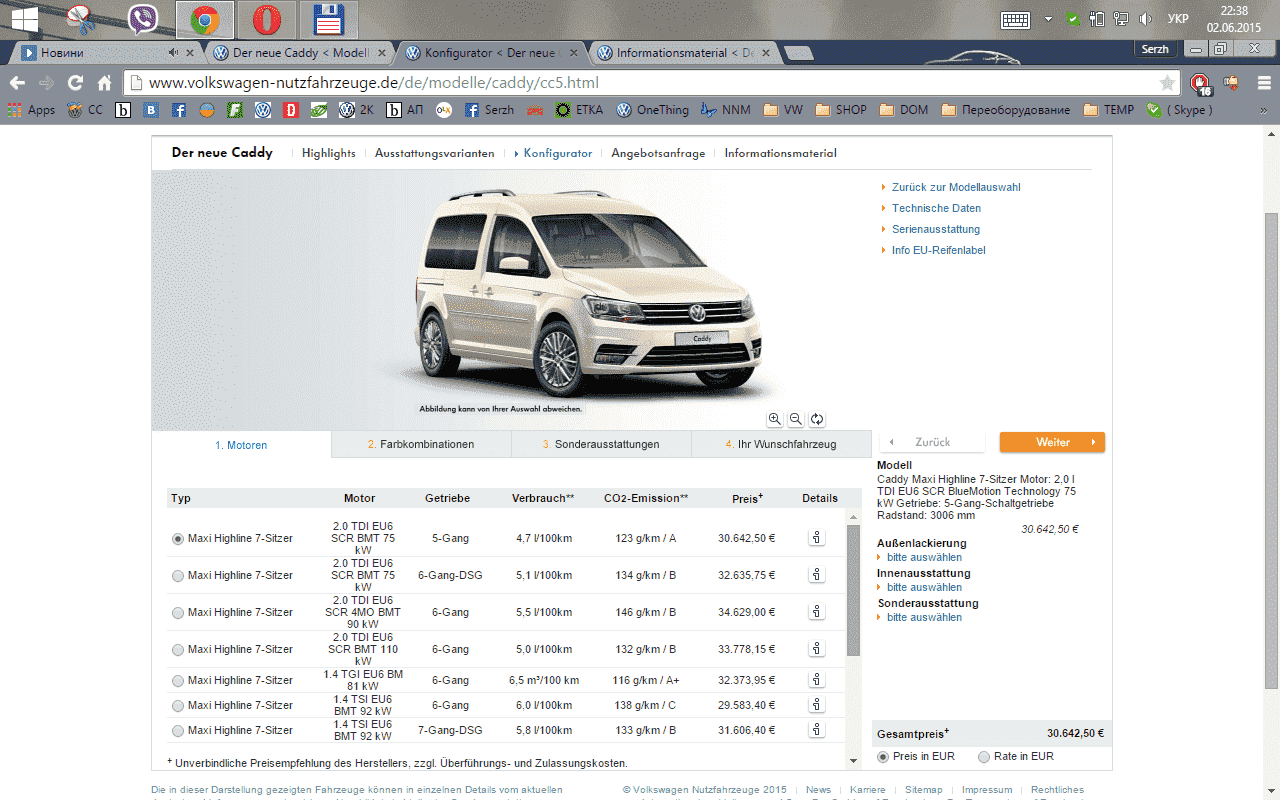Open the Переоборудование bookmark folder
Image resolution: width=1280 pixels, height=800 pixels.
[1006, 110]
